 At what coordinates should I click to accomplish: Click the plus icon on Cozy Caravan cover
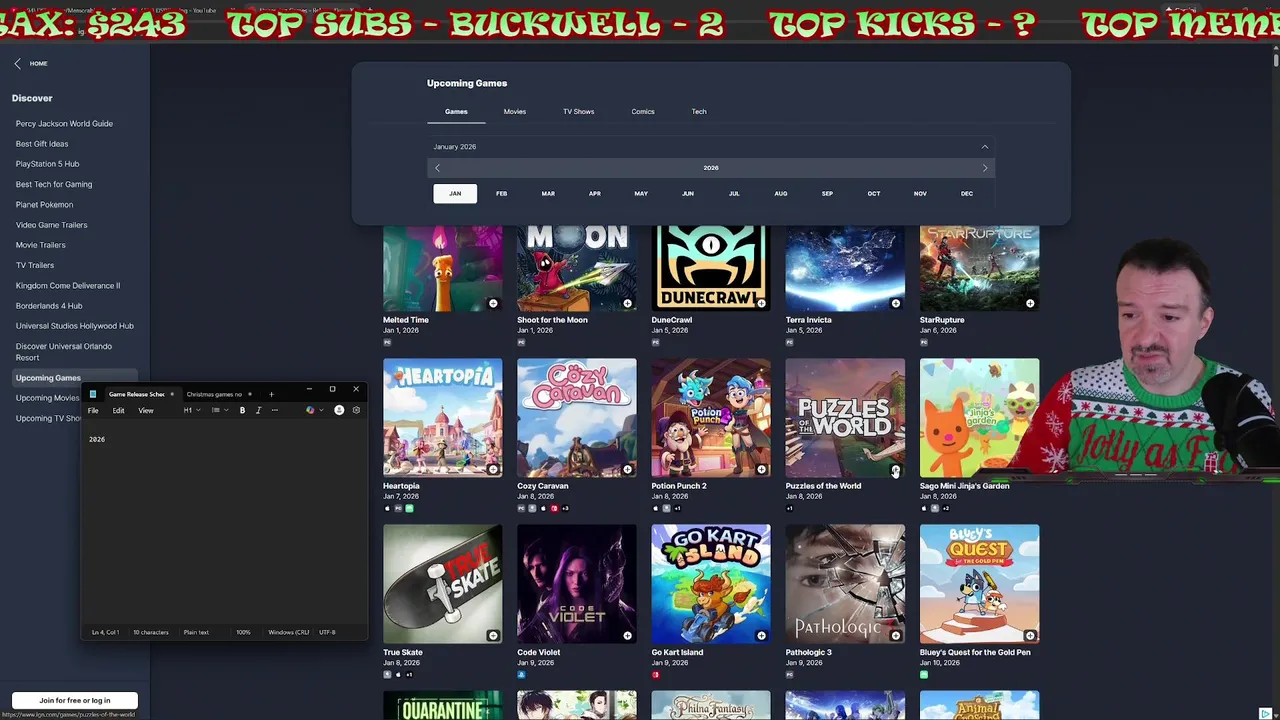click(x=627, y=469)
